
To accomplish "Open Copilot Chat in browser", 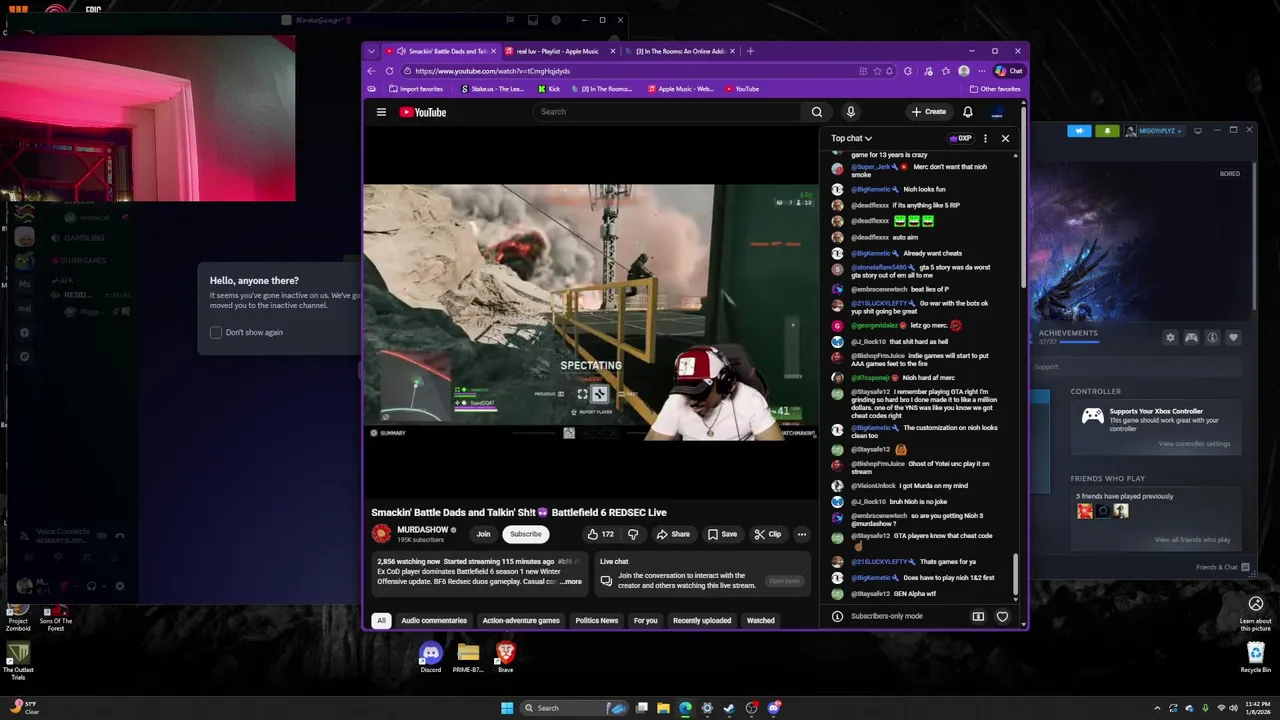I will (1008, 71).
